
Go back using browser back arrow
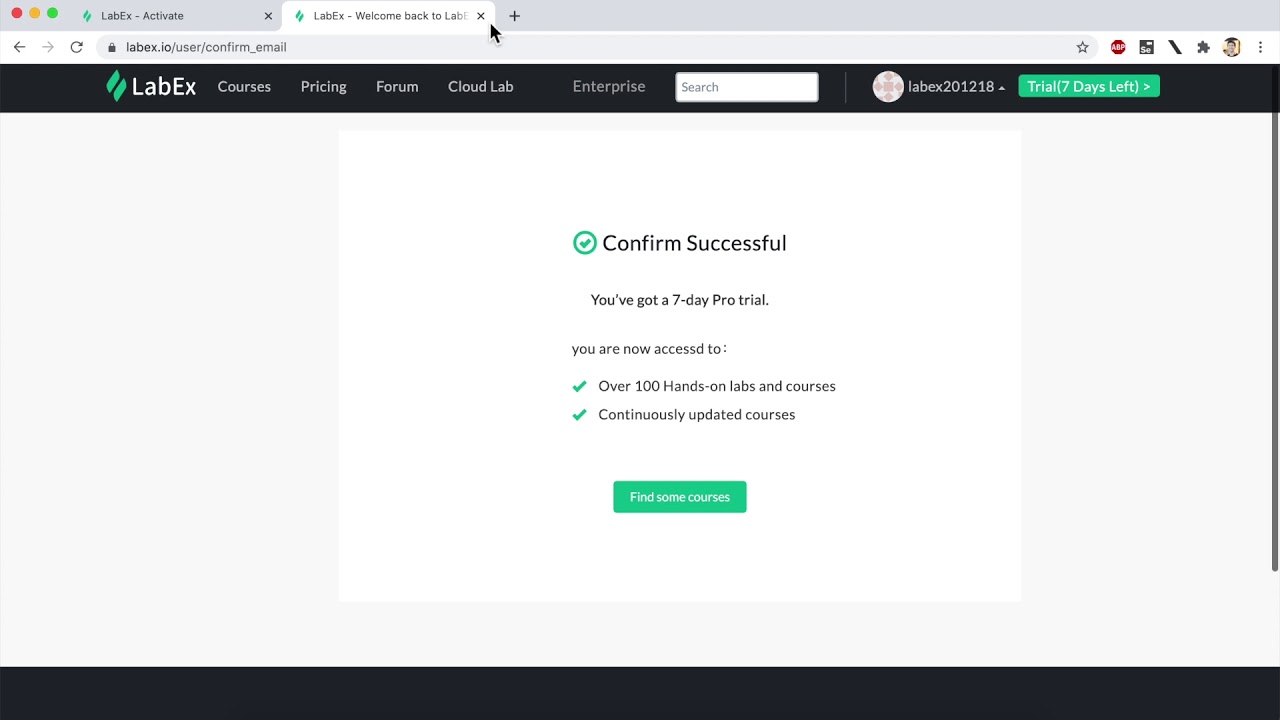(x=19, y=47)
